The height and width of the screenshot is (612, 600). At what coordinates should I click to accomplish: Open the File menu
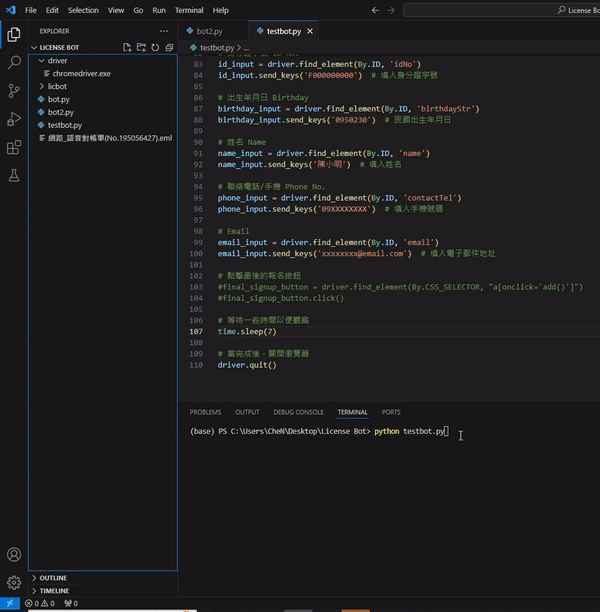point(31,10)
